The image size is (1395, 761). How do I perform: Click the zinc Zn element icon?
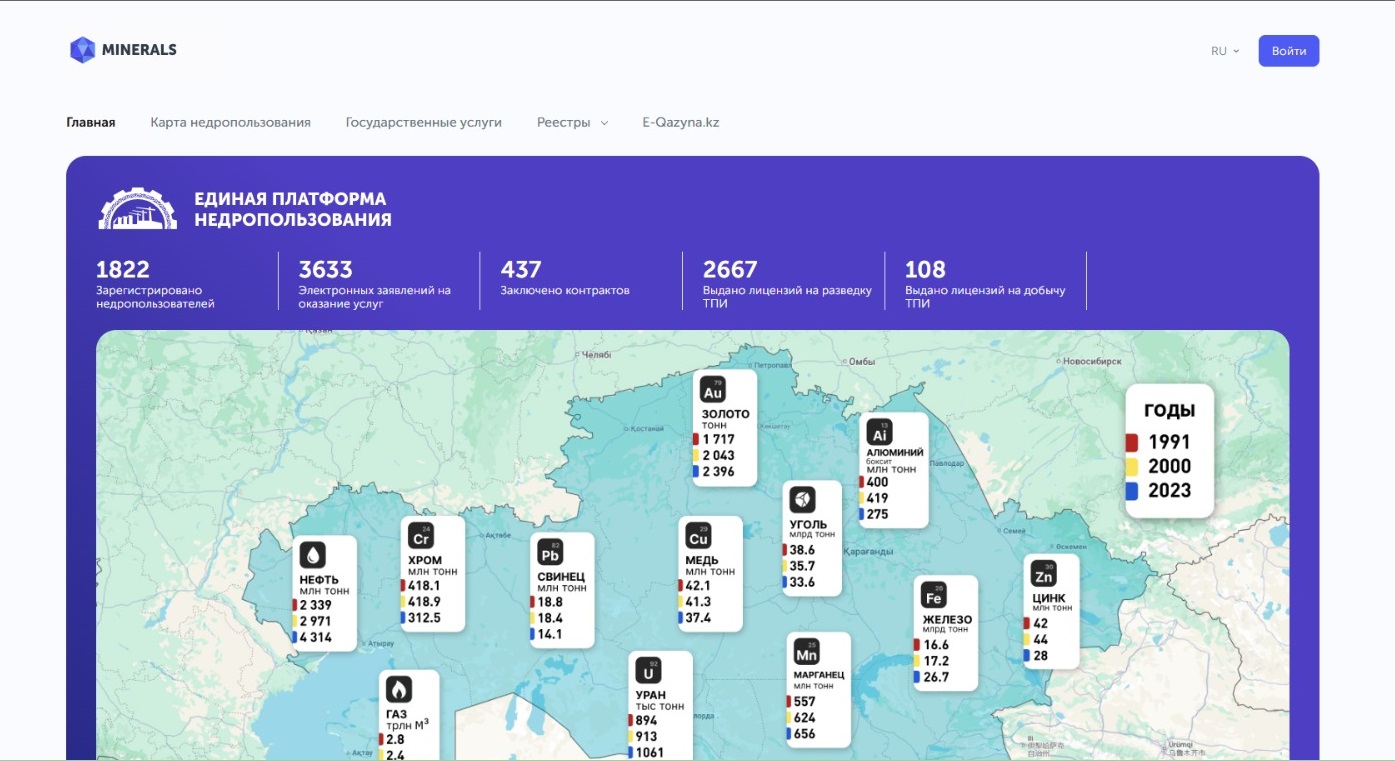point(1044,574)
